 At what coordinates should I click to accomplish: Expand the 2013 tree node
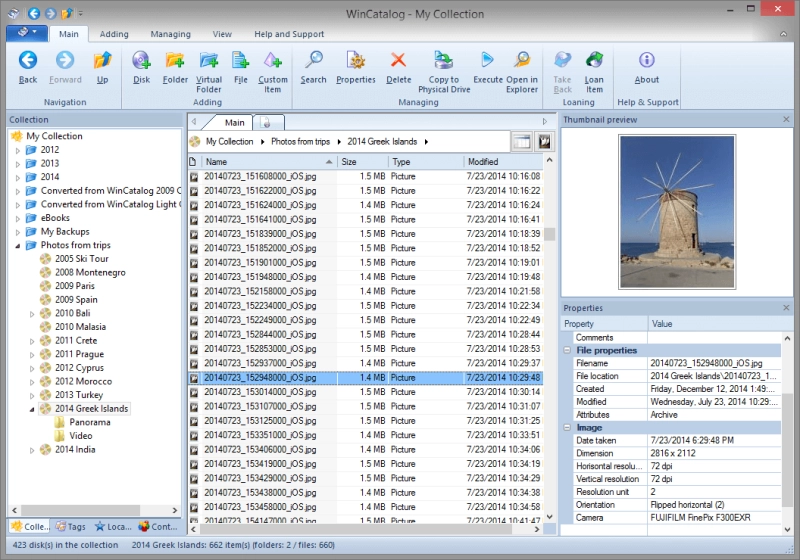(x=18, y=164)
